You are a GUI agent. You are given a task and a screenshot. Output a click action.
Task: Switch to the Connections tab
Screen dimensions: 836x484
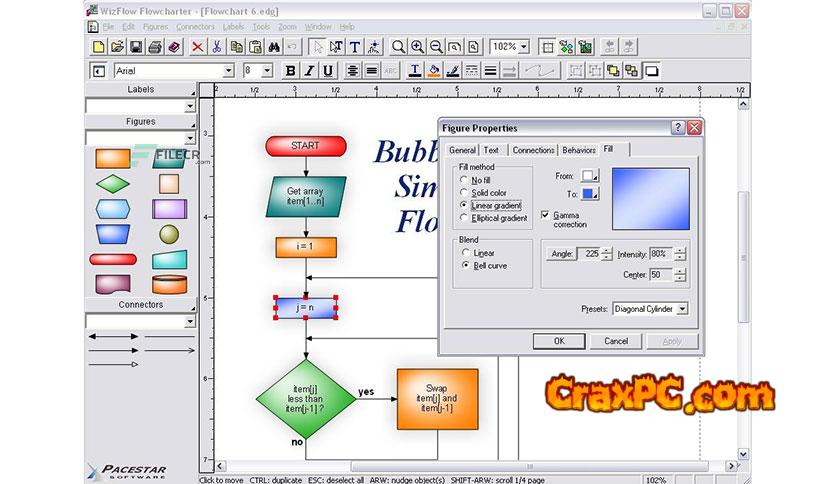tap(533, 150)
